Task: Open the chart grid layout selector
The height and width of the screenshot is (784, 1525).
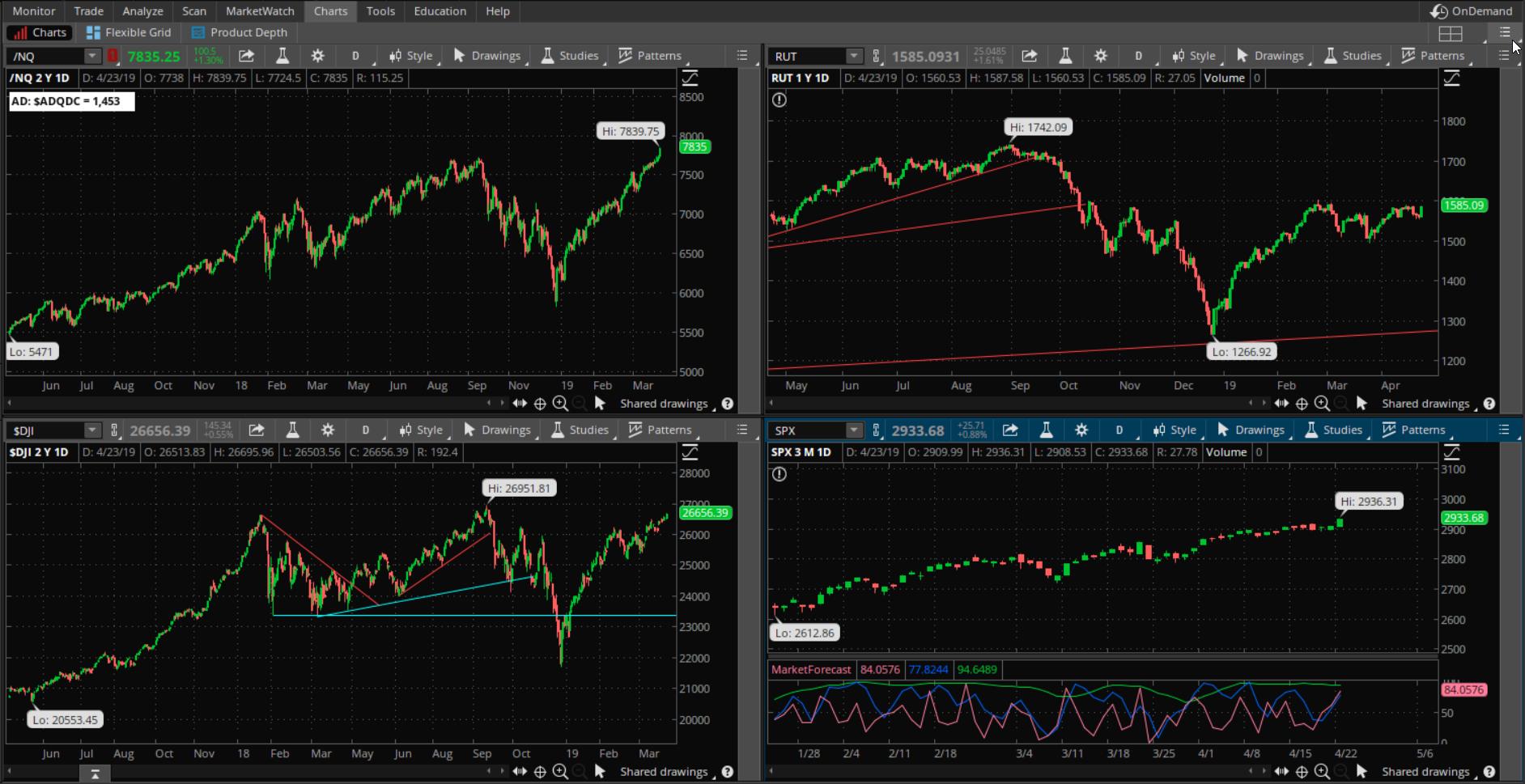Action: point(1451,33)
